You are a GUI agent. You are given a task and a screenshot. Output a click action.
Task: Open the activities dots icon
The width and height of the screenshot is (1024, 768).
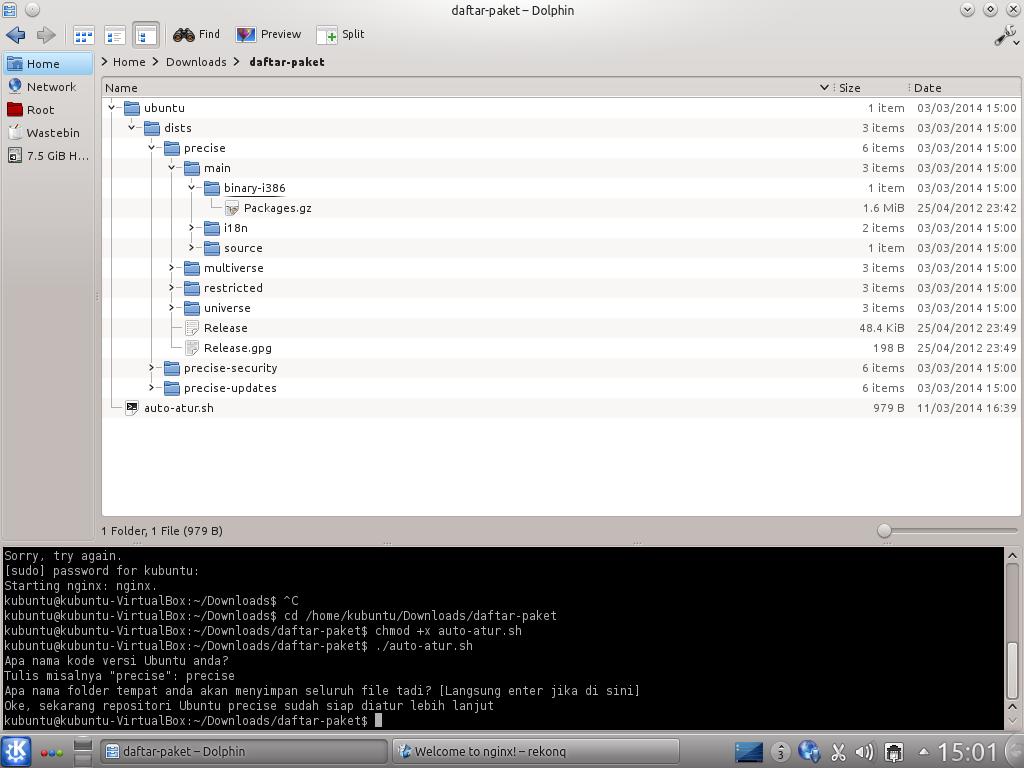(x=52, y=752)
